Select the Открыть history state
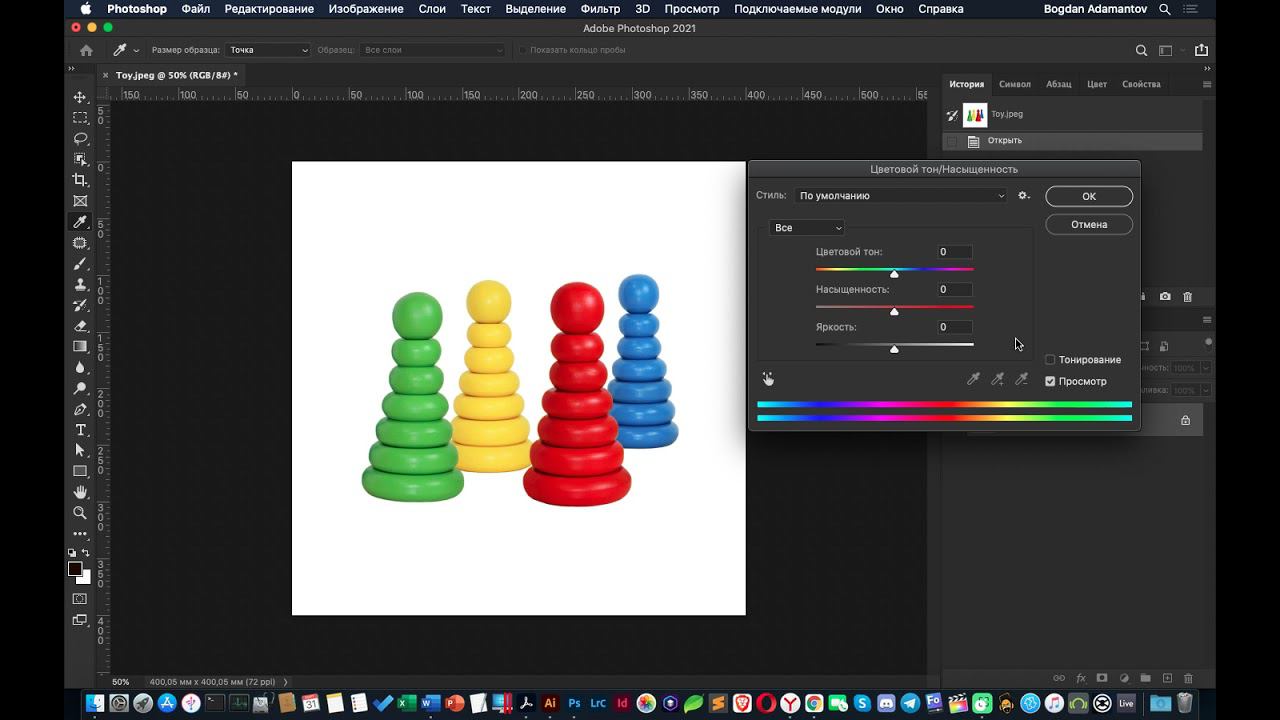1280x720 pixels. [1072, 141]
